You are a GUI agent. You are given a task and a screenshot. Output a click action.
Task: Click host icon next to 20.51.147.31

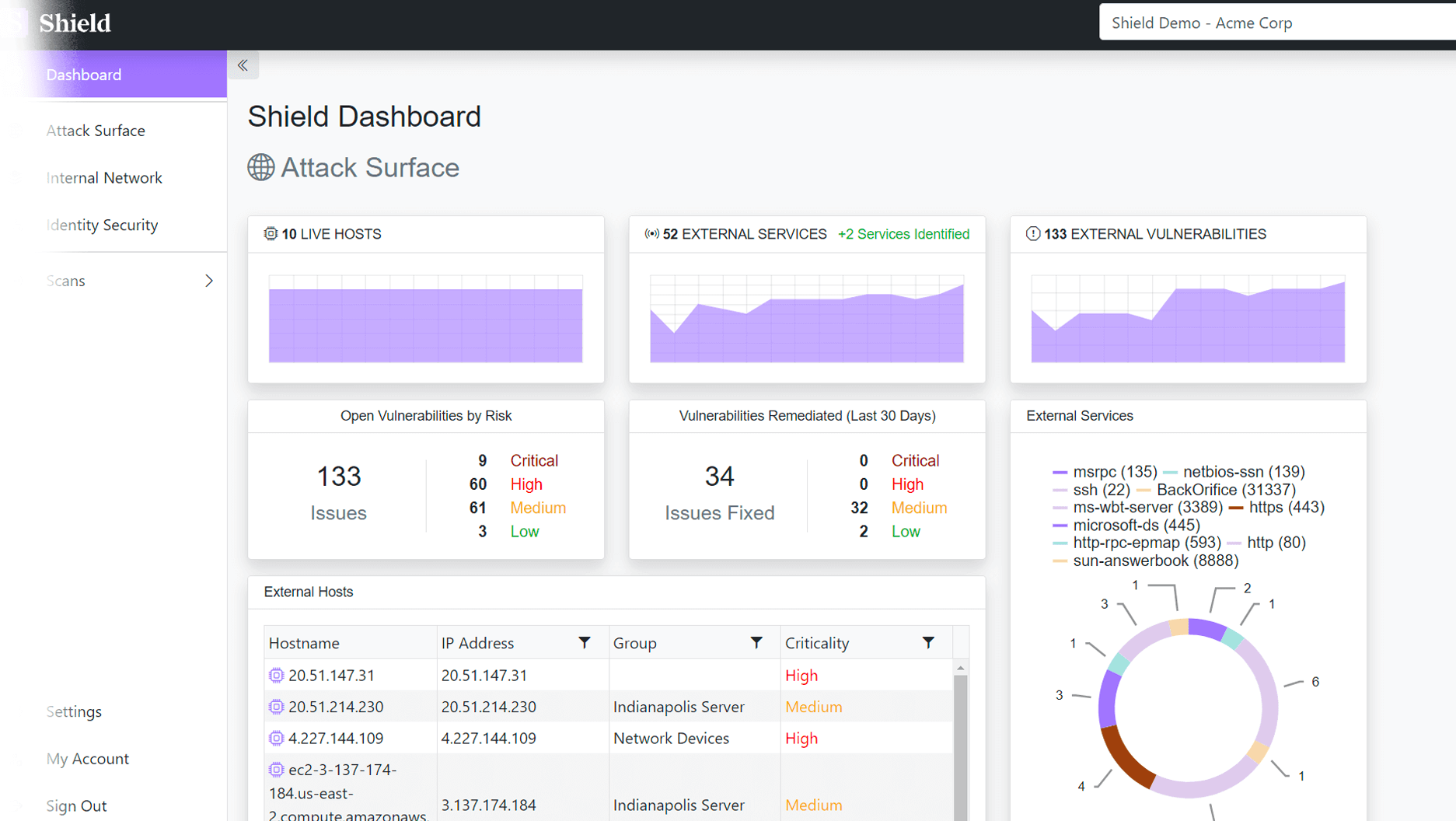click(x=276, y=676)
